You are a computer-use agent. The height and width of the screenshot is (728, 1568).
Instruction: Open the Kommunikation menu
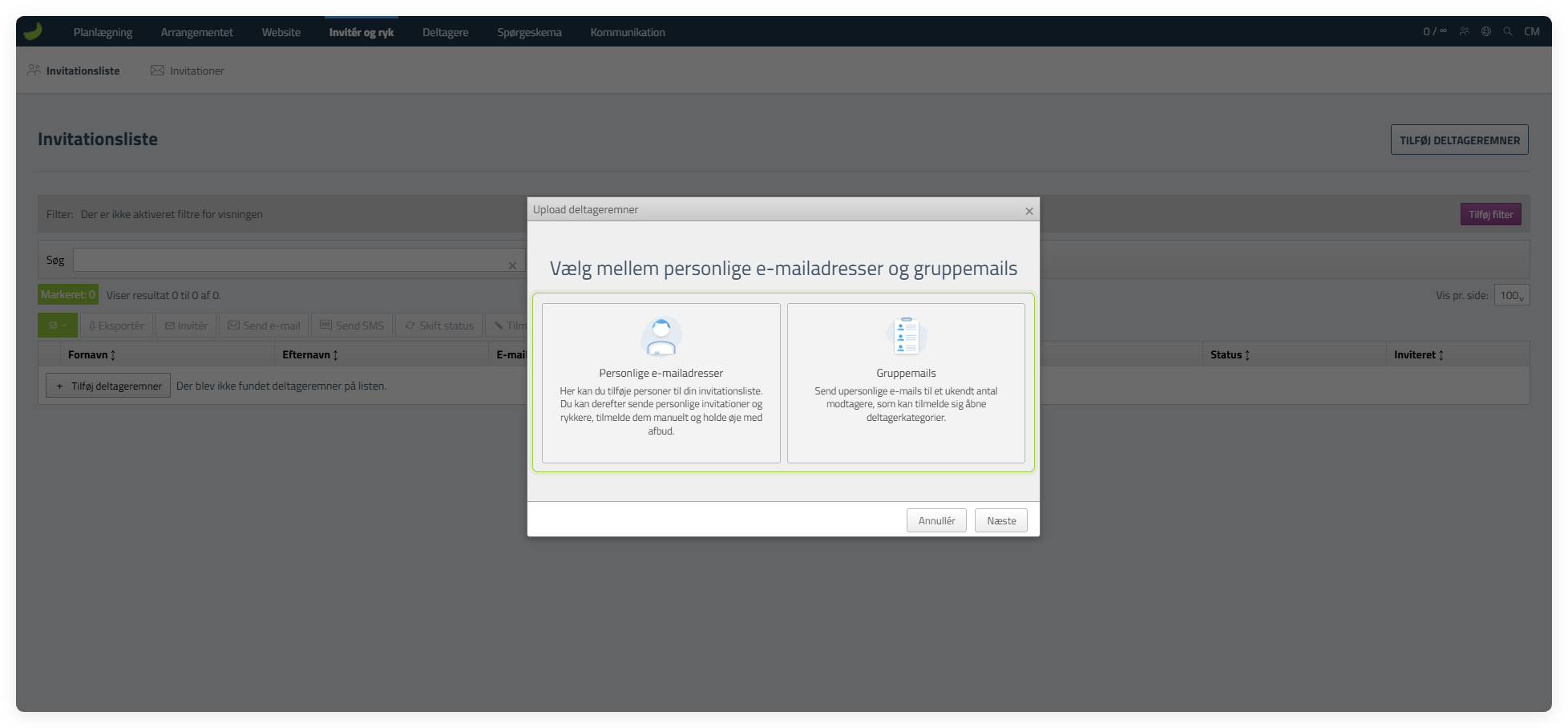628,32
